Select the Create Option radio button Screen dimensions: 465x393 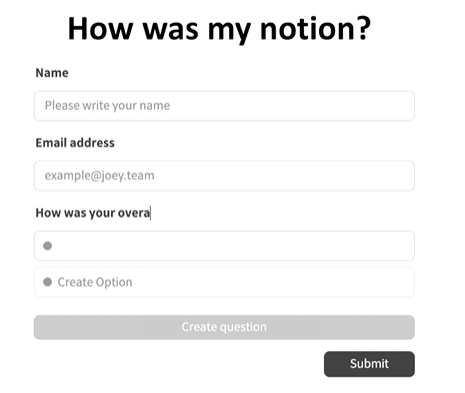(47, 282)
